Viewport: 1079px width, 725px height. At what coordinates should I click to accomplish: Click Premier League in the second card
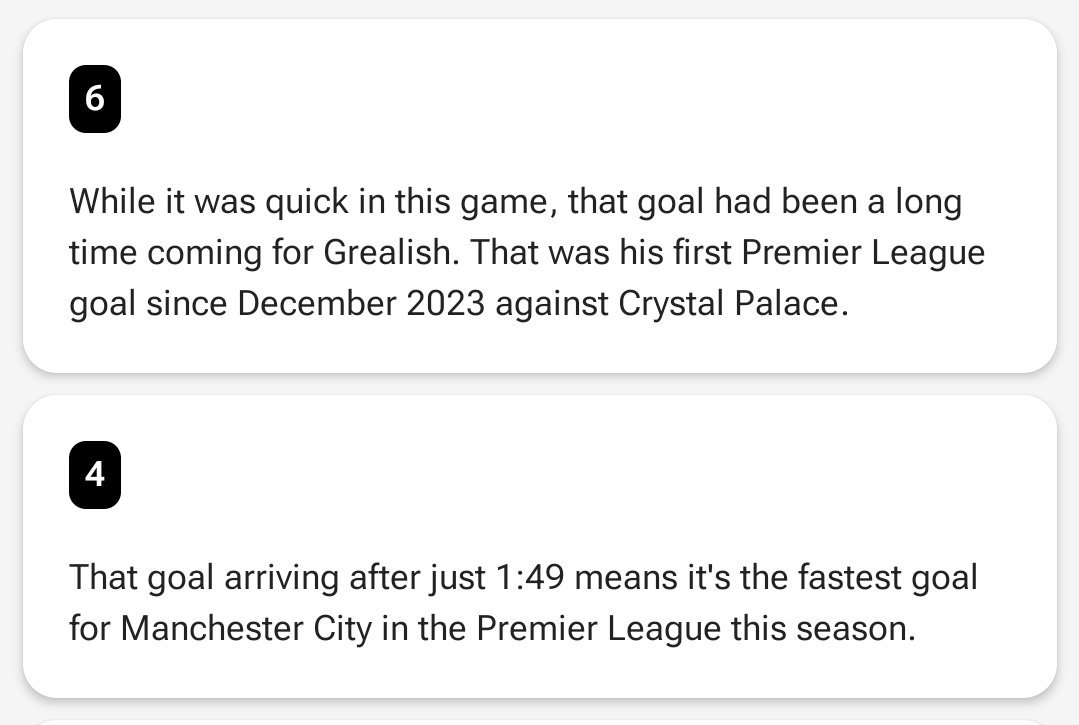click(x=598, y=628)
